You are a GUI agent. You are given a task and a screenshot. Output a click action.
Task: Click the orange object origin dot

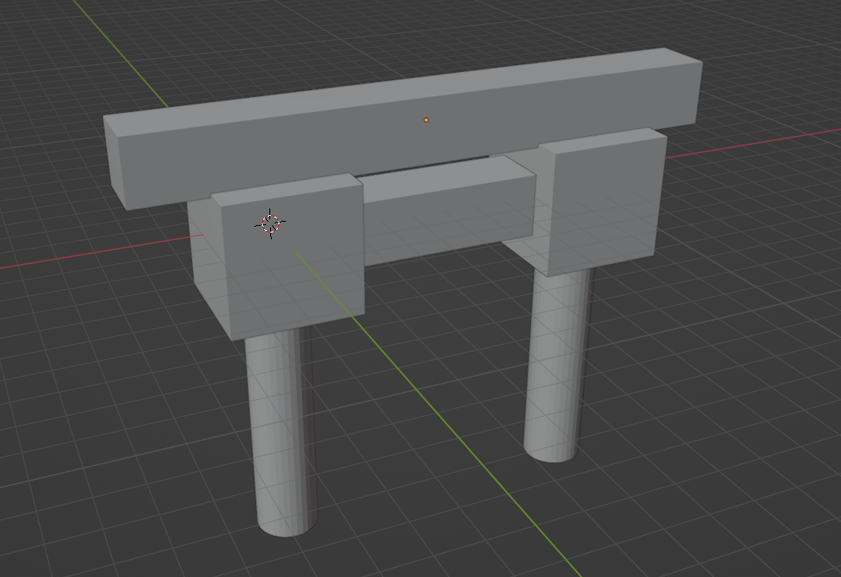click(426, 120)
